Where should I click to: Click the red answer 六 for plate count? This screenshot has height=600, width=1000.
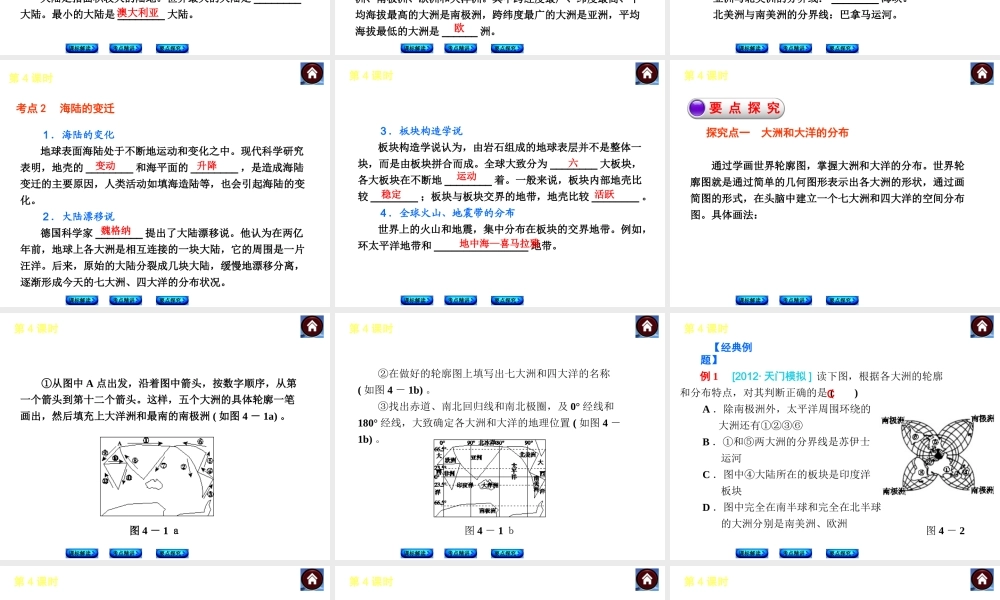[573, 163]
